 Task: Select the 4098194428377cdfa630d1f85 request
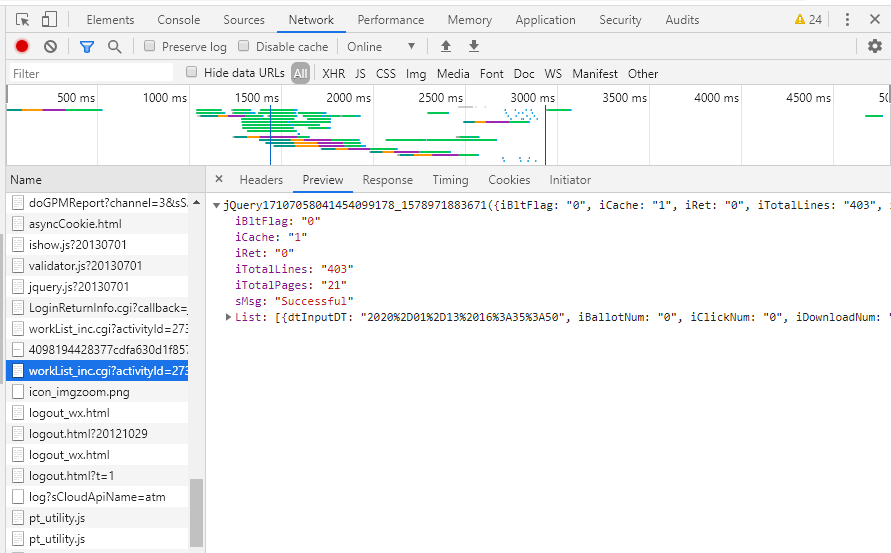coord(97,350)
